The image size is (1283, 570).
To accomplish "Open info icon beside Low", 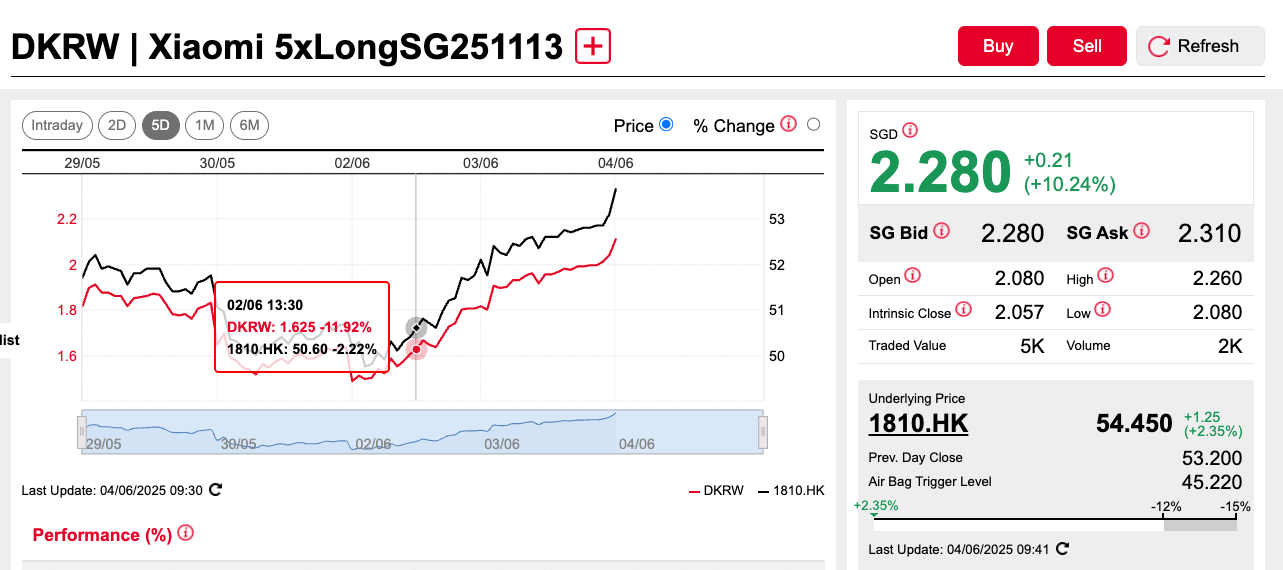I will [1102, 310].
